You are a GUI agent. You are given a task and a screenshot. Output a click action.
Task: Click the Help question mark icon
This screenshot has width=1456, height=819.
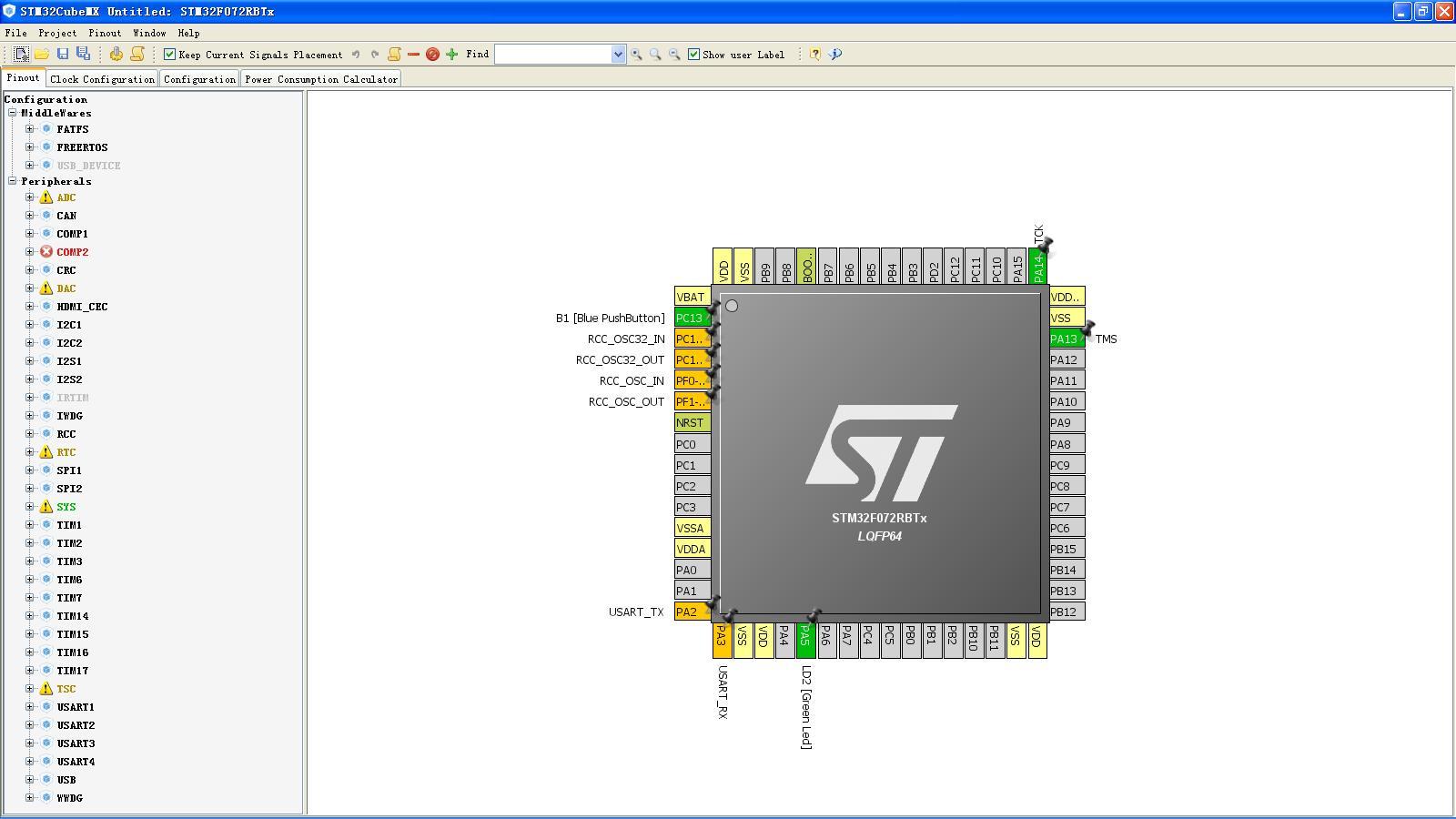coord(815,55)
